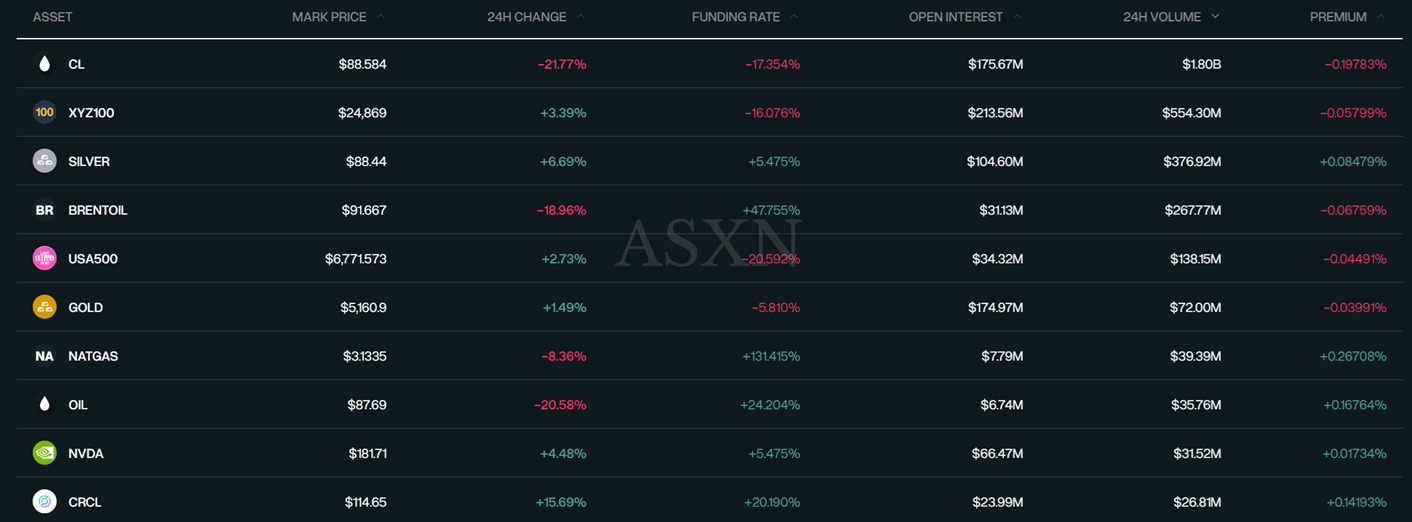The width and height of the screenshot is (1412, 522).
Task: Sort by Mark Price column arrow
Action: tap(381, 17)
